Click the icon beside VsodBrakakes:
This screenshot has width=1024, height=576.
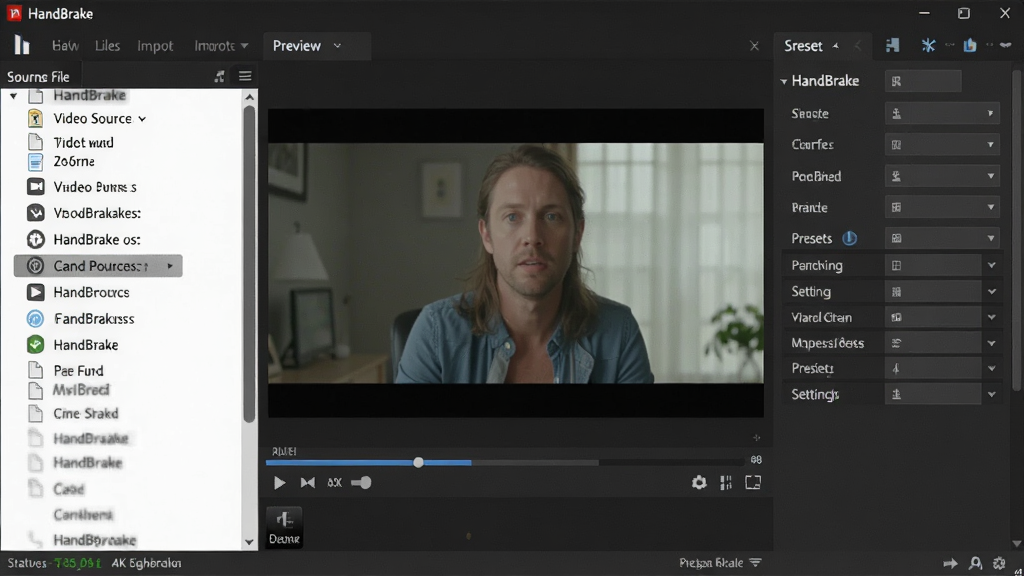[x=35, y=213]
